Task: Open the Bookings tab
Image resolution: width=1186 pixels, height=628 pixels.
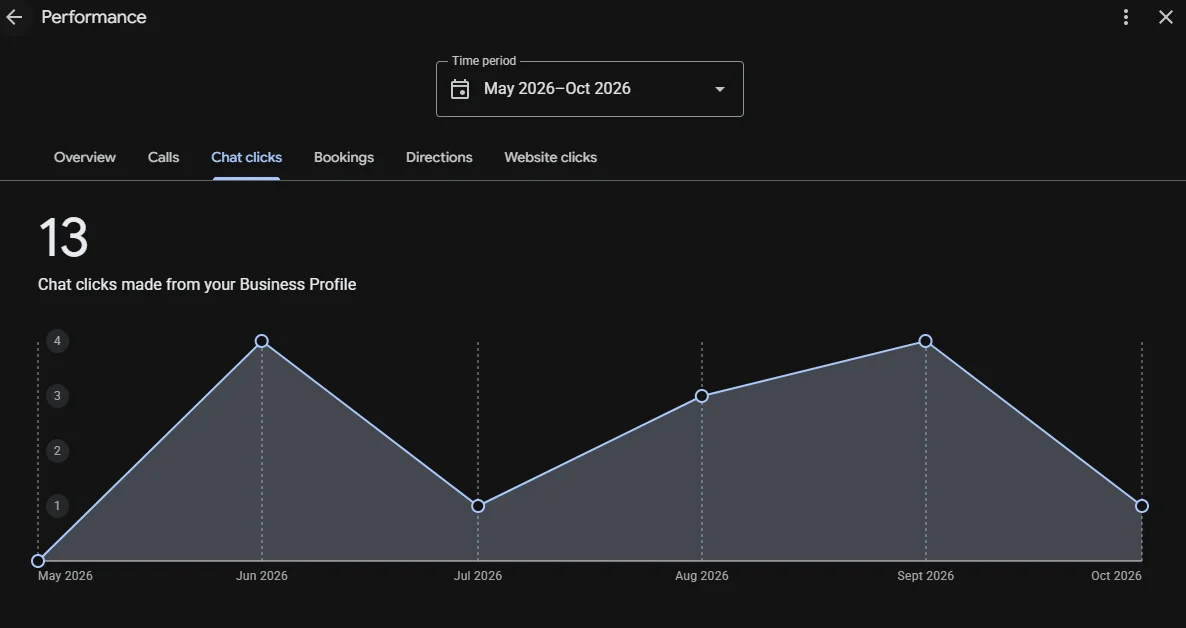Action: (x=344, y=157)
